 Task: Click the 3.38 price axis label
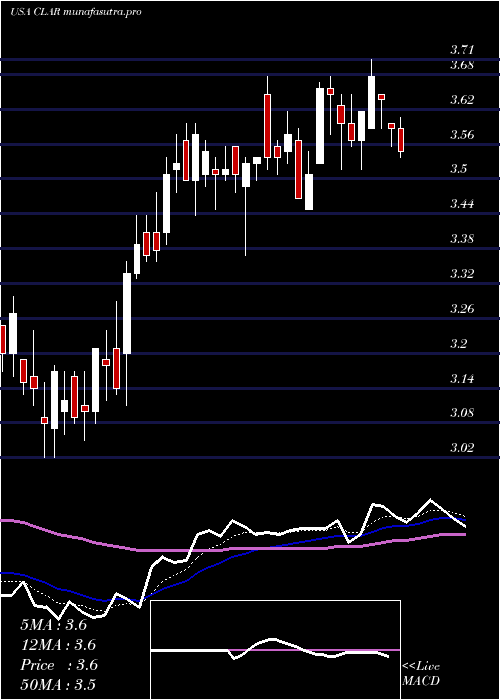(462, 239)
